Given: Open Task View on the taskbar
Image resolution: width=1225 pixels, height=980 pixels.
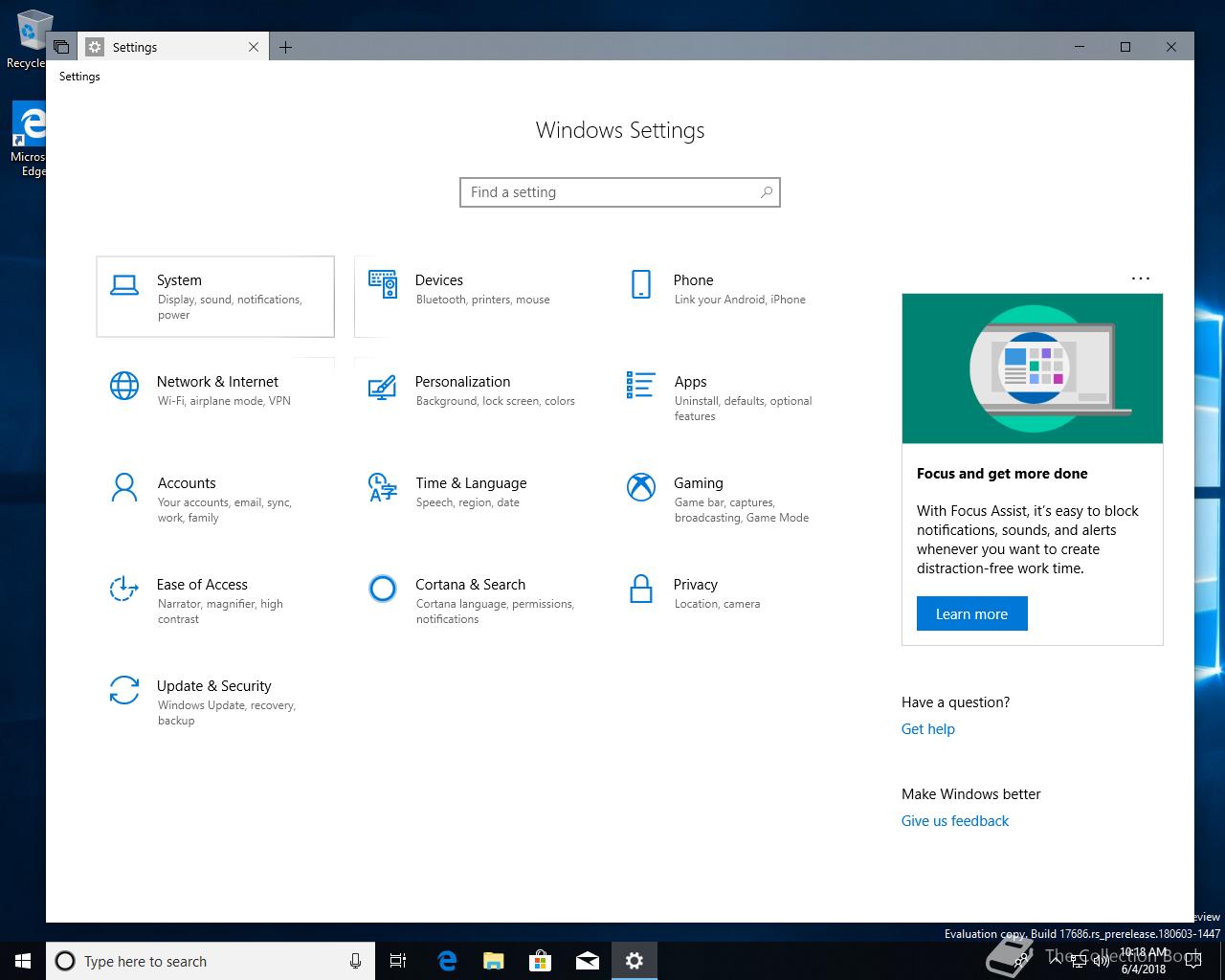Looking at the screenshot, I should (x=399, y=961).
